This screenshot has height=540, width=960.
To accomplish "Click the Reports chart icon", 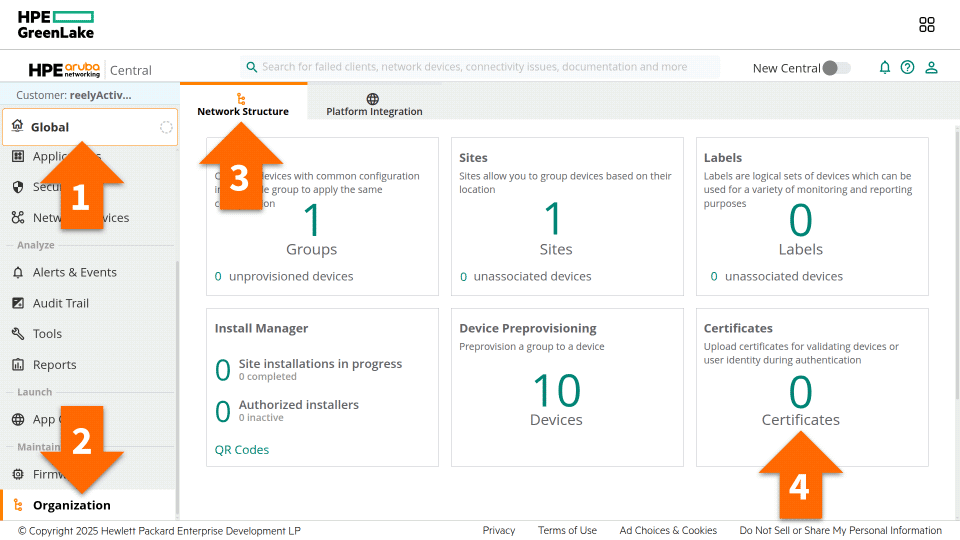I will click(x=18, y=365).
